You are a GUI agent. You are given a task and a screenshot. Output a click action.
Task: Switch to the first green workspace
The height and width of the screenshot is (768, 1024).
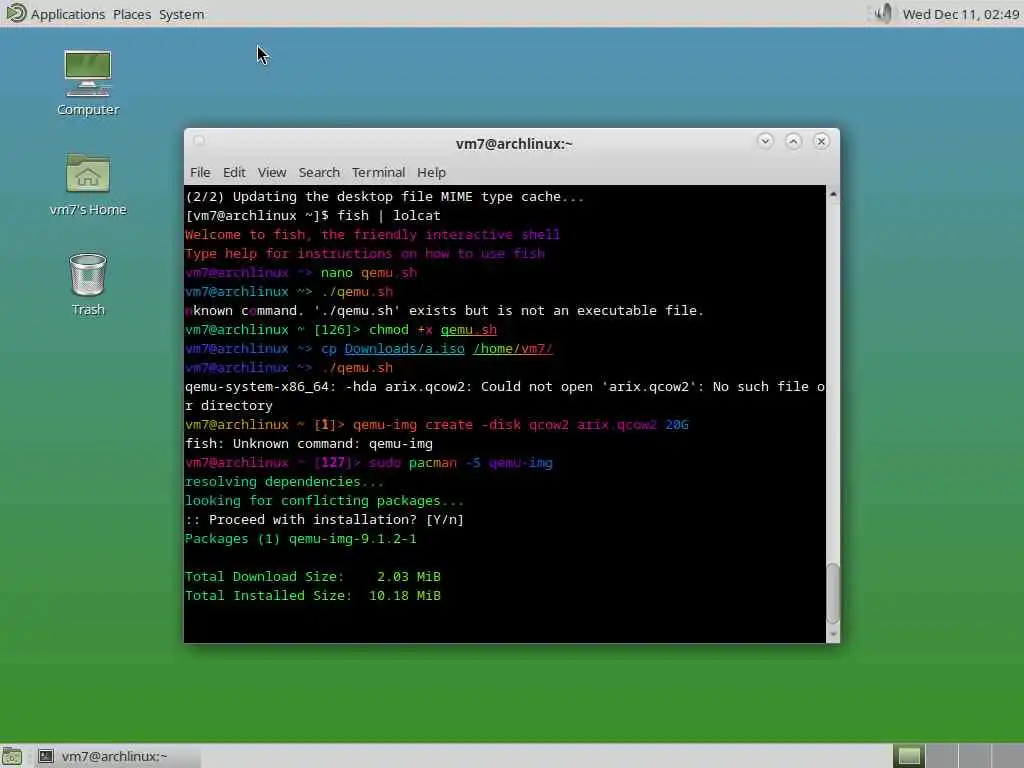[909, 756]
